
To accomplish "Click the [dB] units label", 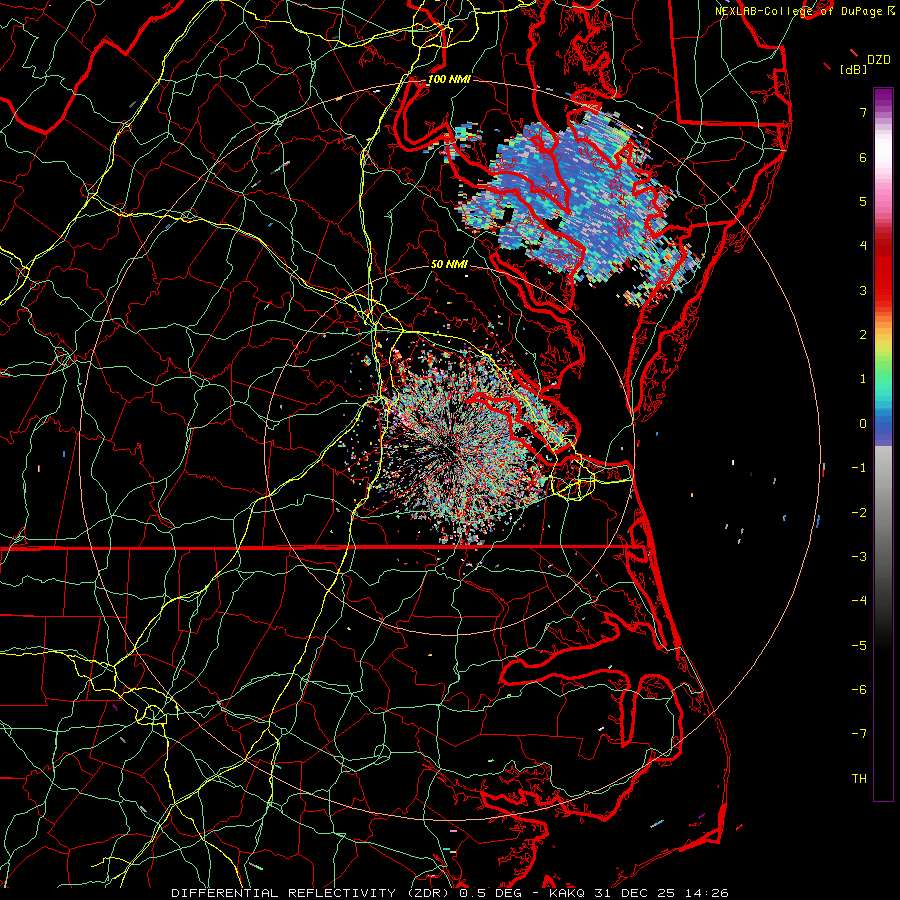I will click(x=853, y=69).
